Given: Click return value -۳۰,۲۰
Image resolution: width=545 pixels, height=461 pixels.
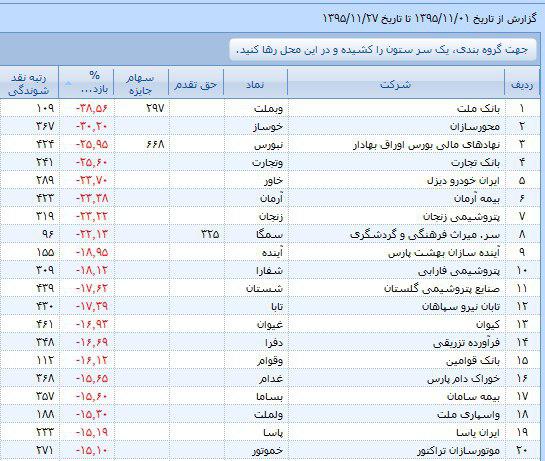Looking at the screenshot, I should point(92,126).
